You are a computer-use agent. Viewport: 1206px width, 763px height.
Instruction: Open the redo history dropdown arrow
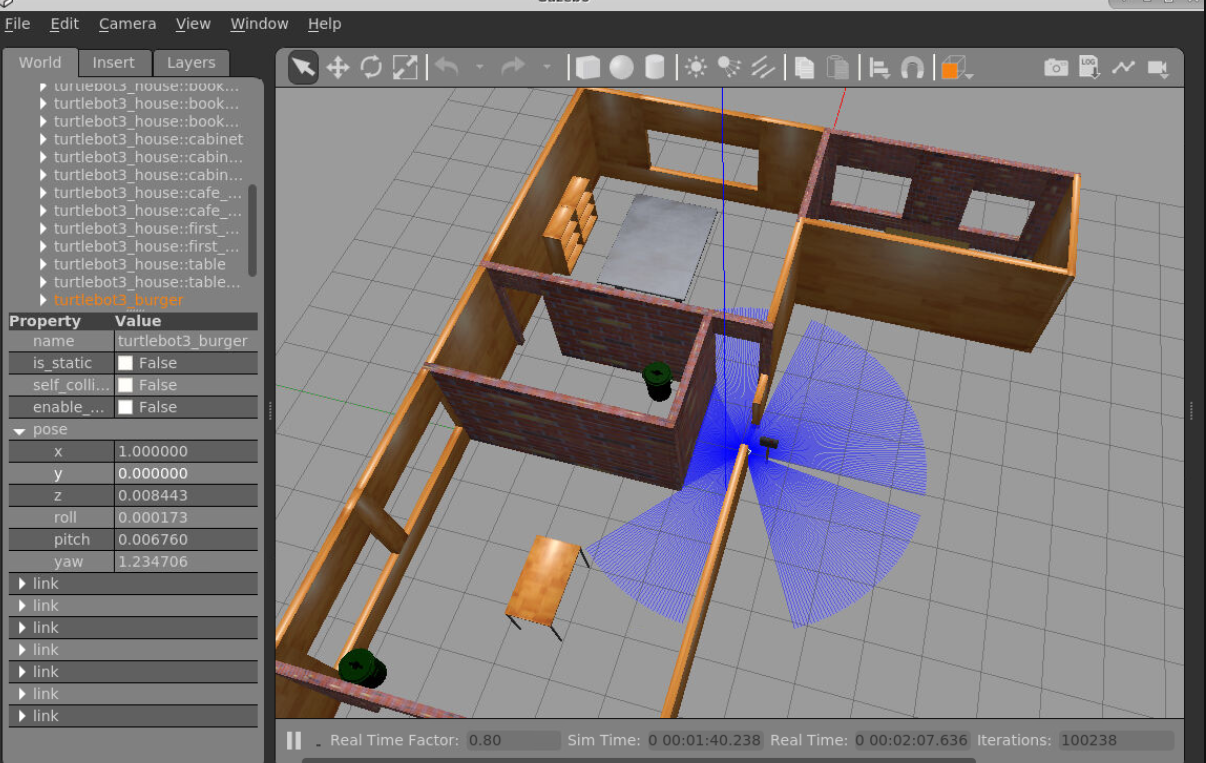click(546, 67)
